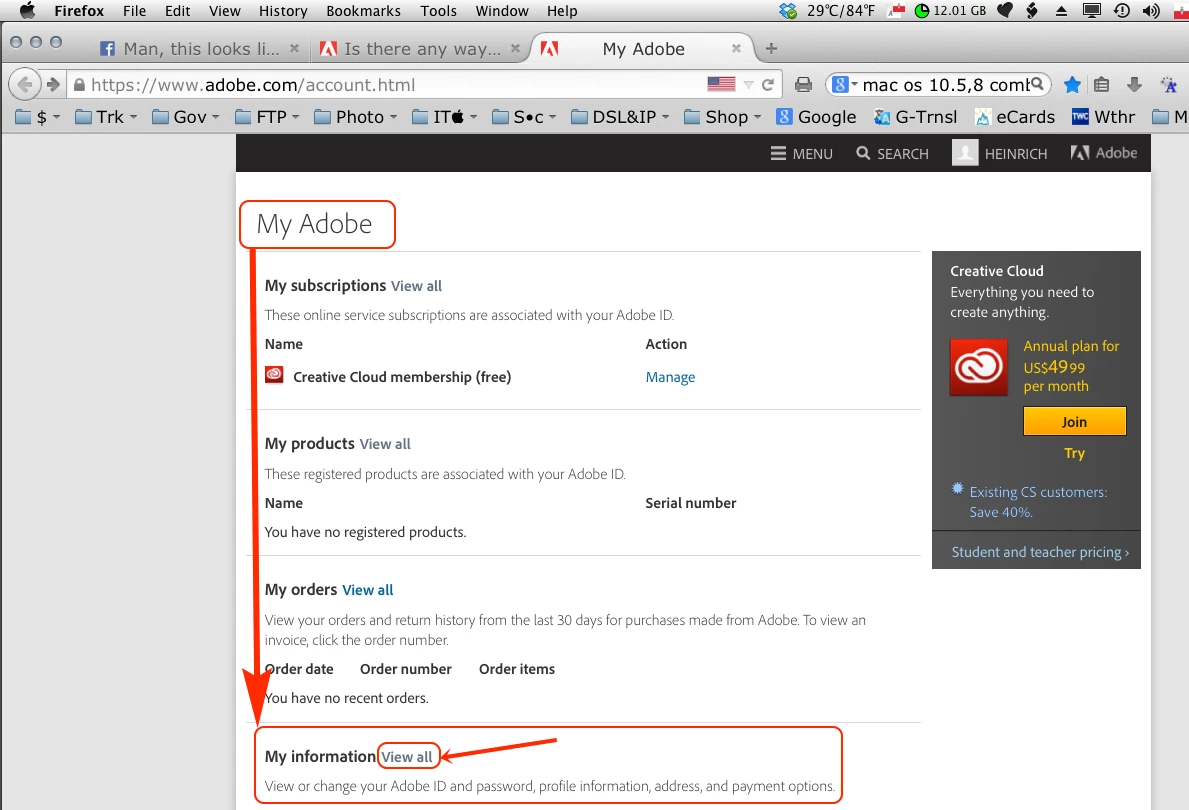Close the Facebook tab
This screenshot has width=1189, height=810.
pyautogui.click(x=294, y=49)
